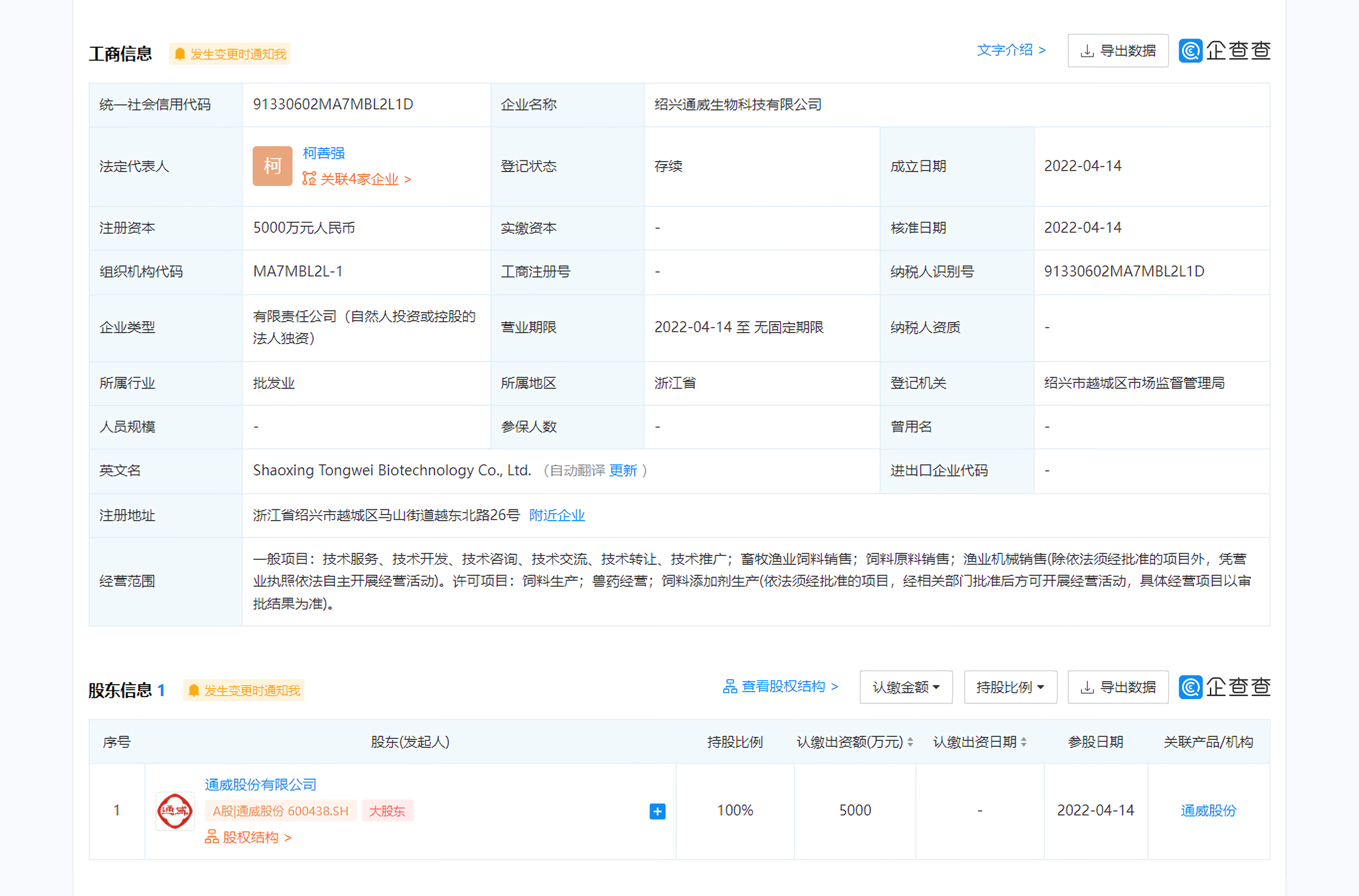Click the 通威 shareholder logo thumbnail
The height and width of the screenshot is (896, 1359).
coord(175,811)
